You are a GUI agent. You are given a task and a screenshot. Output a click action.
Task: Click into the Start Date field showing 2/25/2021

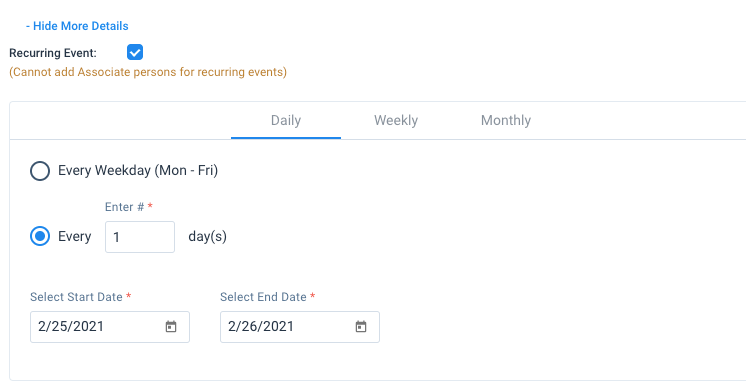[x=110, y=327]
